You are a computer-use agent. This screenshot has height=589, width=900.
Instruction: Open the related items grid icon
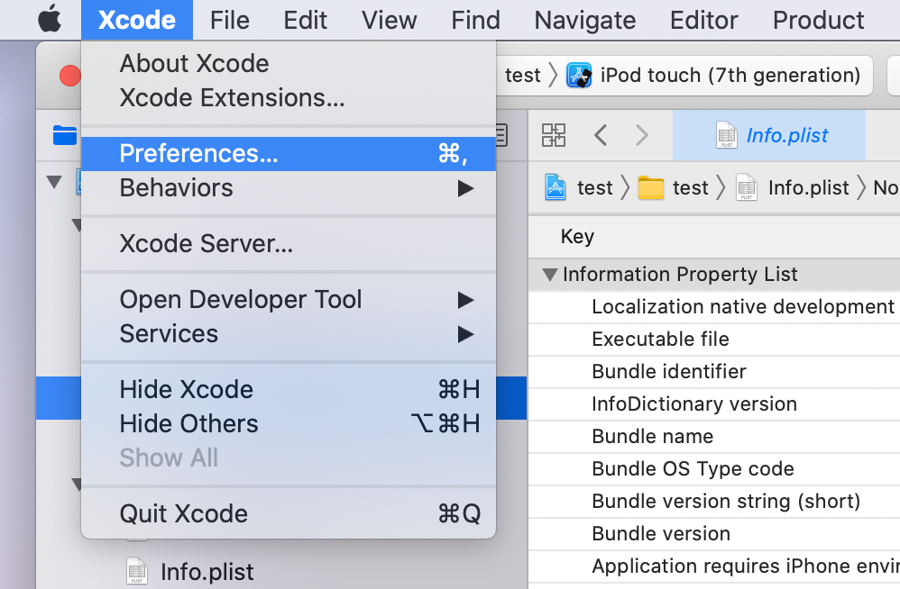click(553, 135)
